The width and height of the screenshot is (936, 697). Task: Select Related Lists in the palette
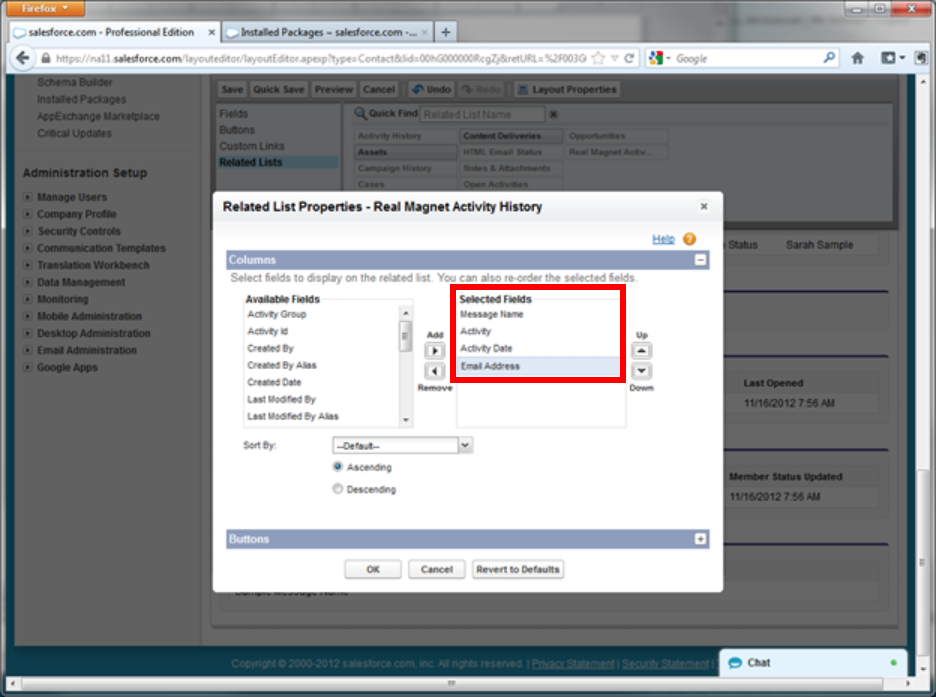click(x=278, y=162)
